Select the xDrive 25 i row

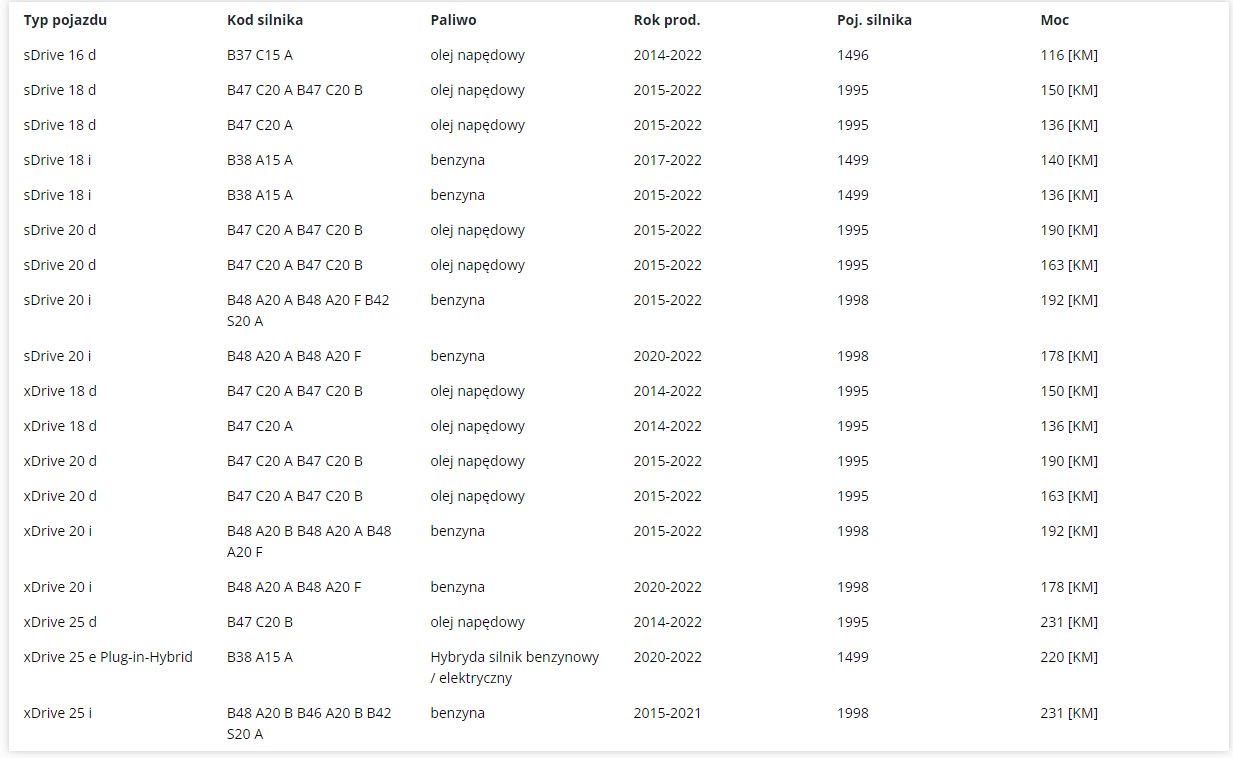click(x=619, y=723)
